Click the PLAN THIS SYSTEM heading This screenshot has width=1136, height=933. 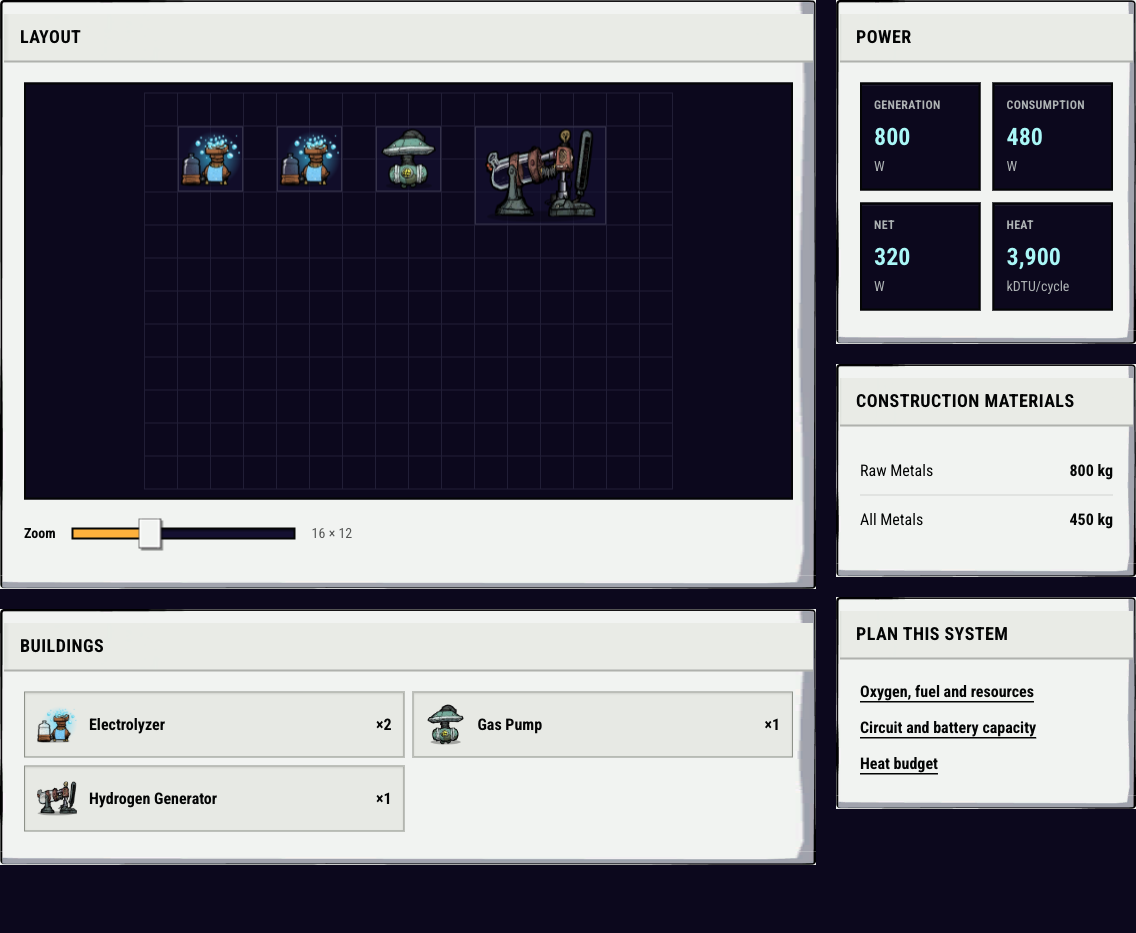pyautogui.click(x=932, y=634)
